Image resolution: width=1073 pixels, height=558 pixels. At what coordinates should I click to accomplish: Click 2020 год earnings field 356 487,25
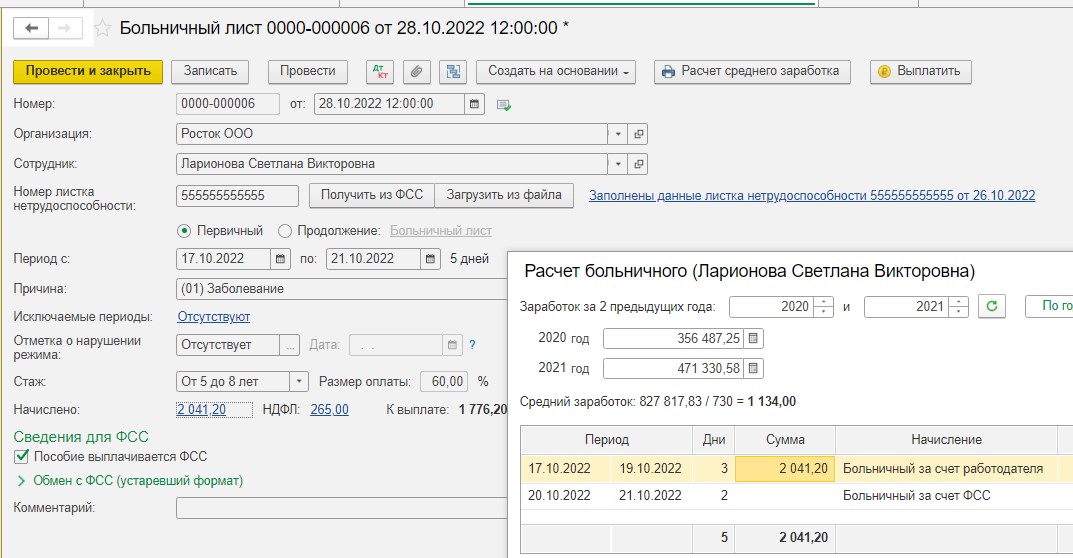pos(673,338)
